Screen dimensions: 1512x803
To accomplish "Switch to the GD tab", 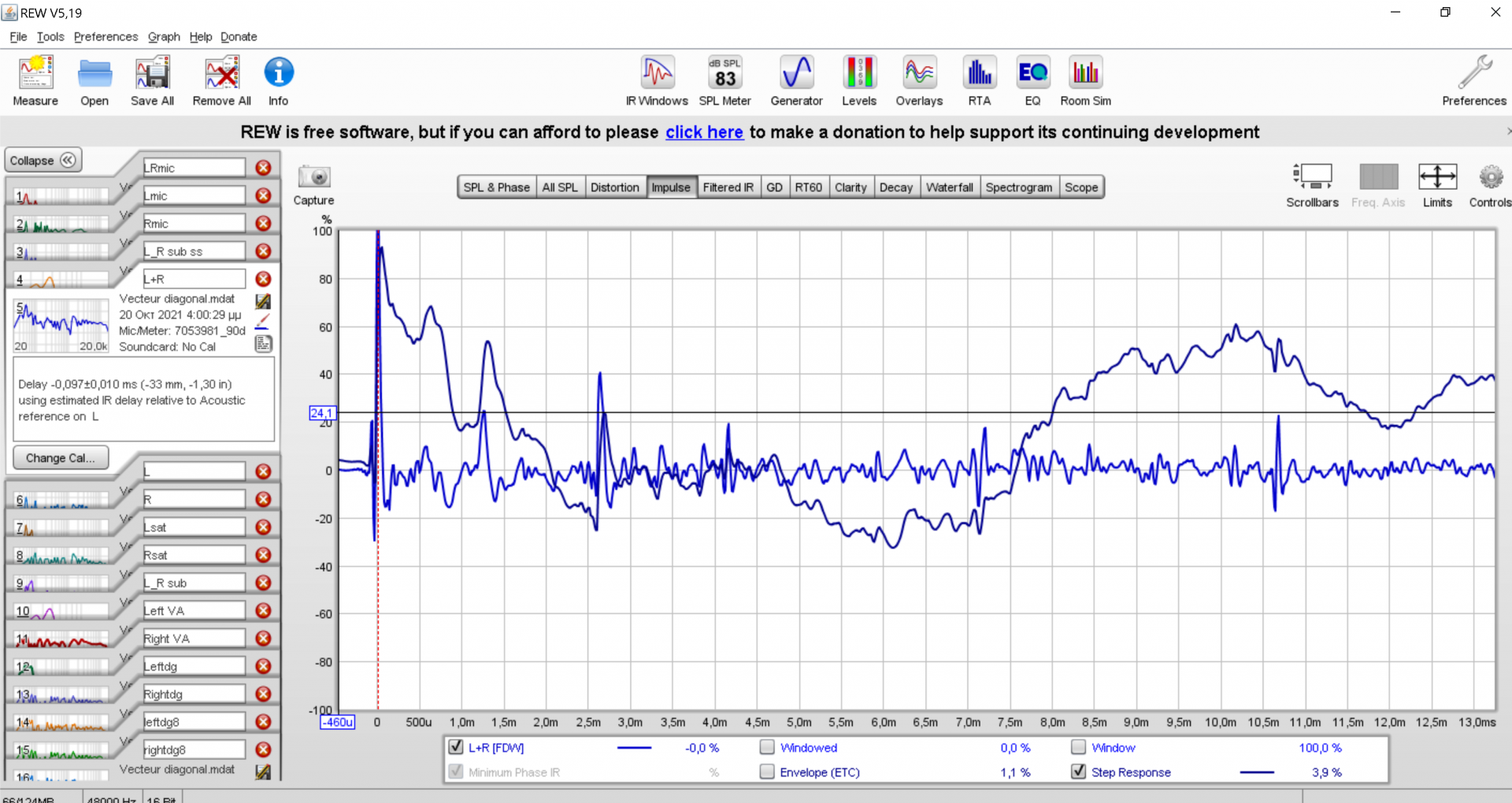I will click(x=775, y=187).
